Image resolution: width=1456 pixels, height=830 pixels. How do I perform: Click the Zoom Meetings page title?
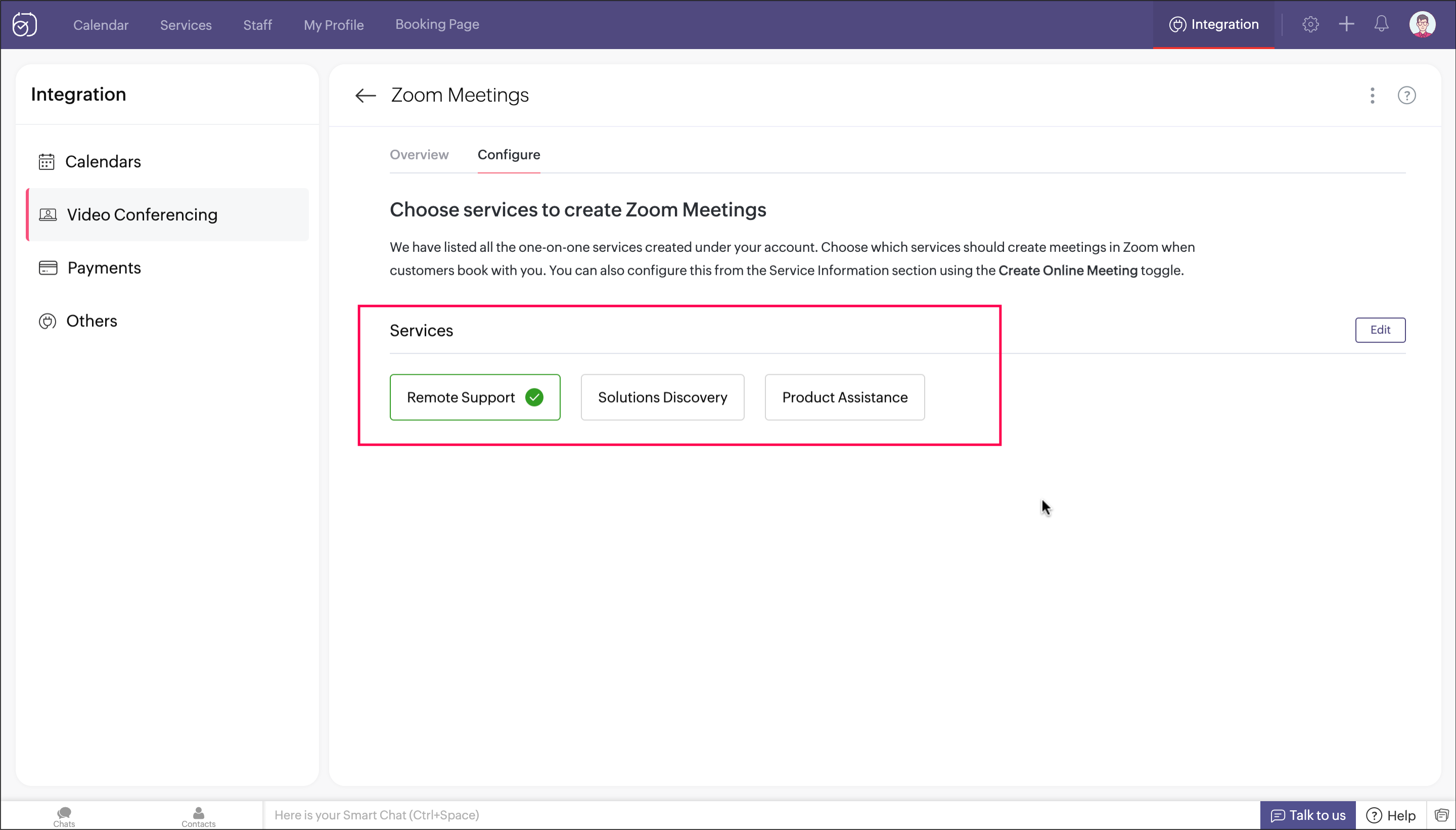point(460,95)
